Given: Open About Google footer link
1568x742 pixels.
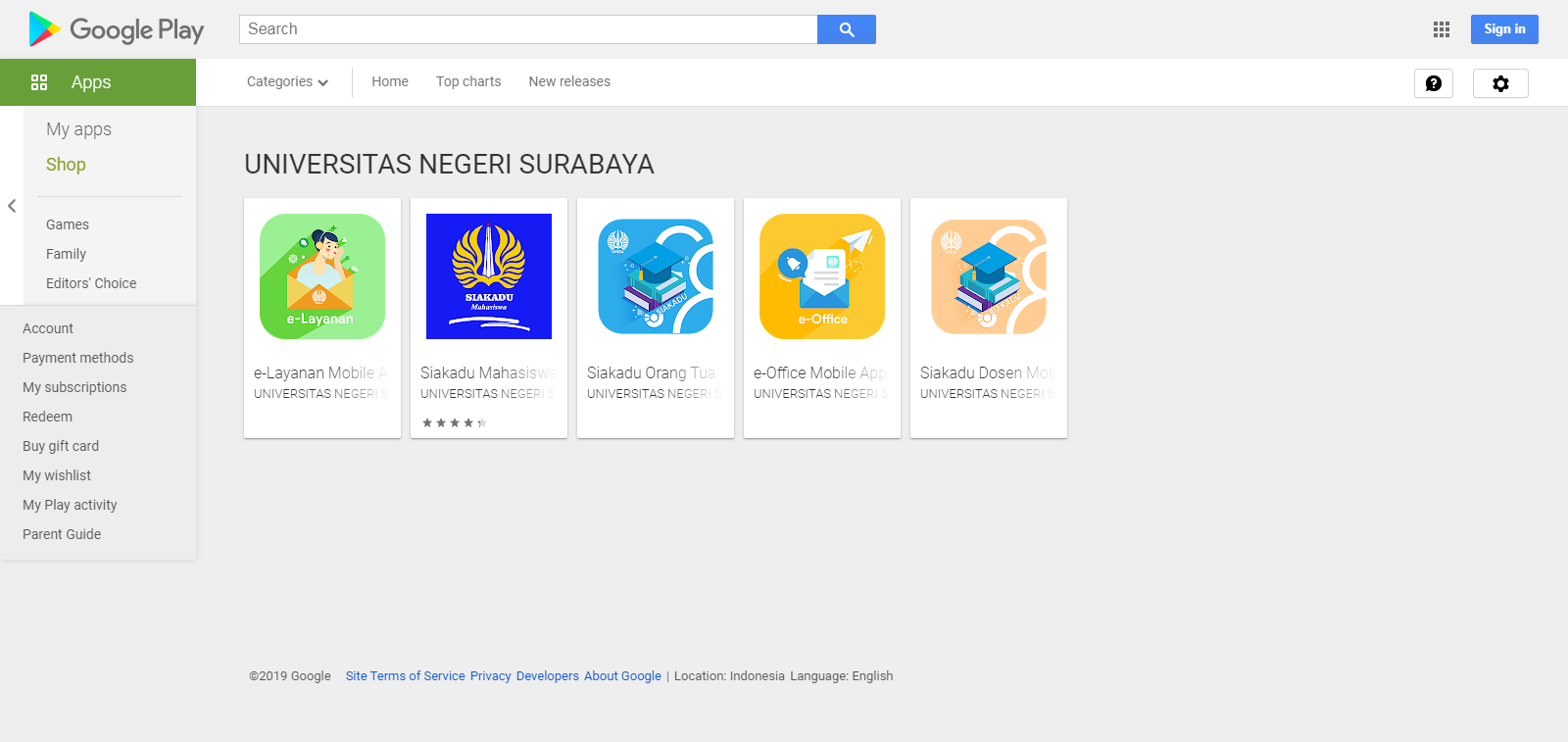Looking at the screenshot, I should [x=623, y=676].
